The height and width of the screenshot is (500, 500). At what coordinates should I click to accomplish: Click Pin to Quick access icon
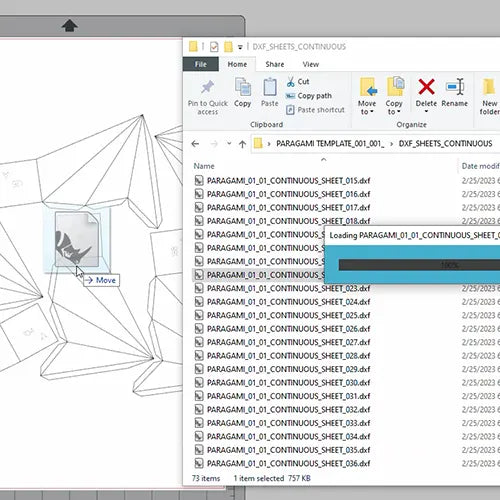click(207, 87)
